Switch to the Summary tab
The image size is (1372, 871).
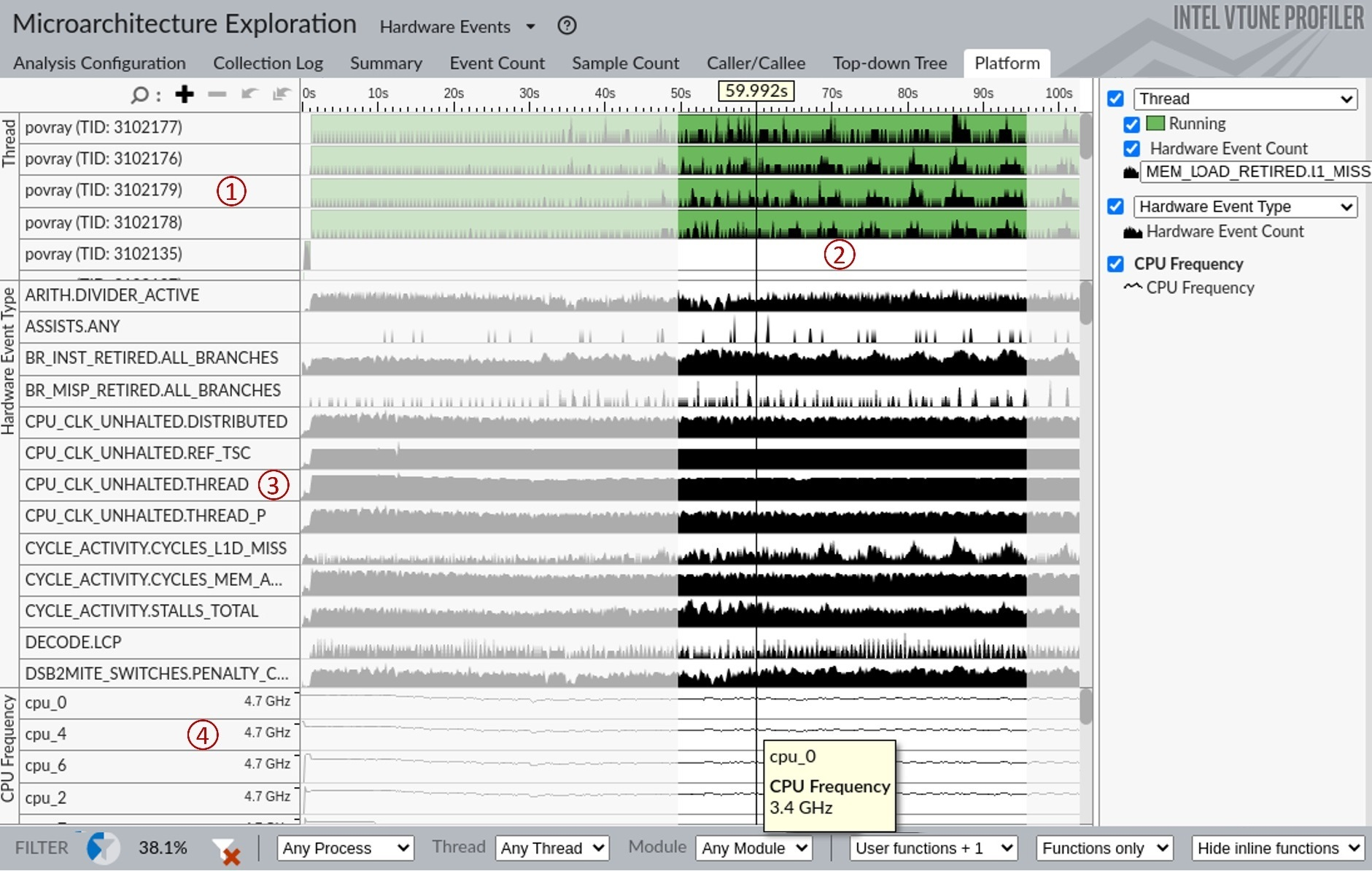click(386, 63)
